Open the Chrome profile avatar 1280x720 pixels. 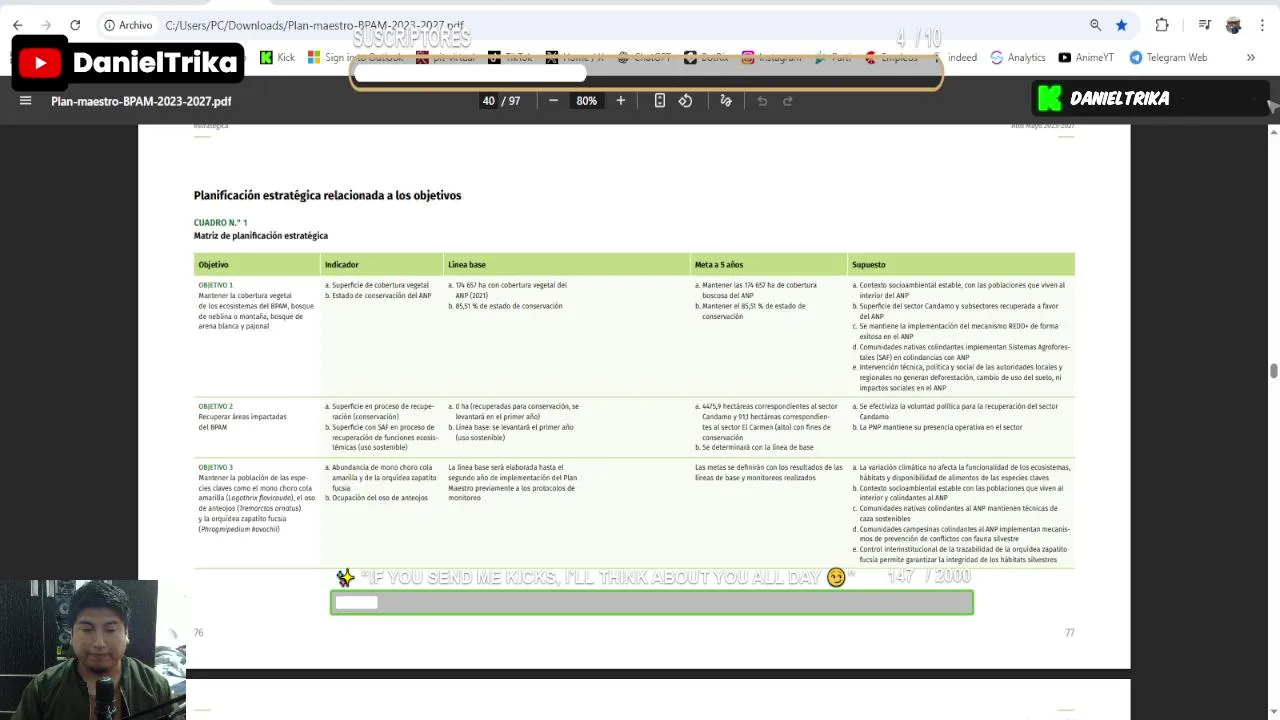[1233, 25]
